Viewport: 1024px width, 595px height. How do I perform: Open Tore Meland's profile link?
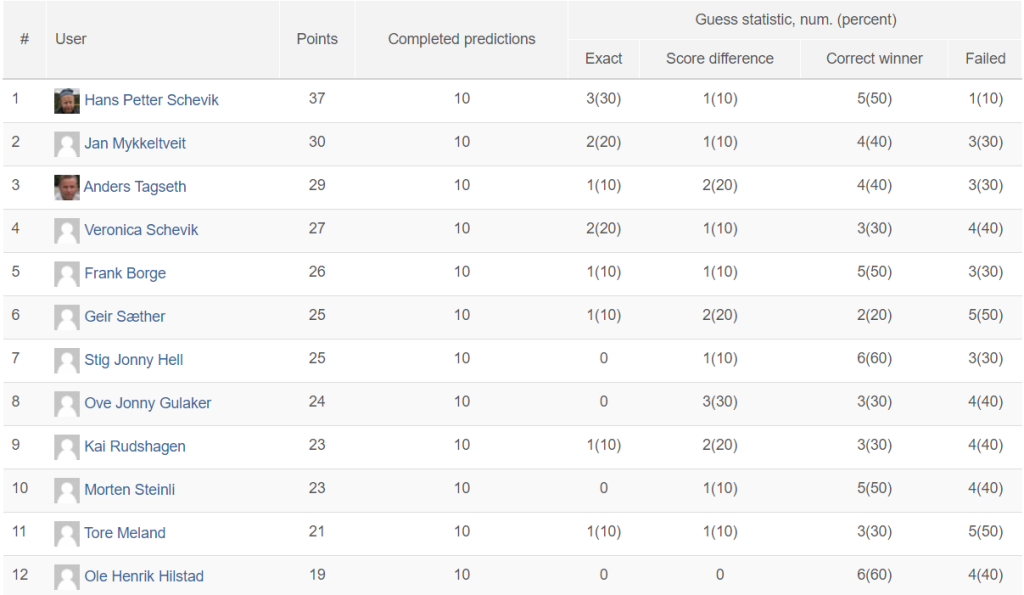tap(125, 533)
